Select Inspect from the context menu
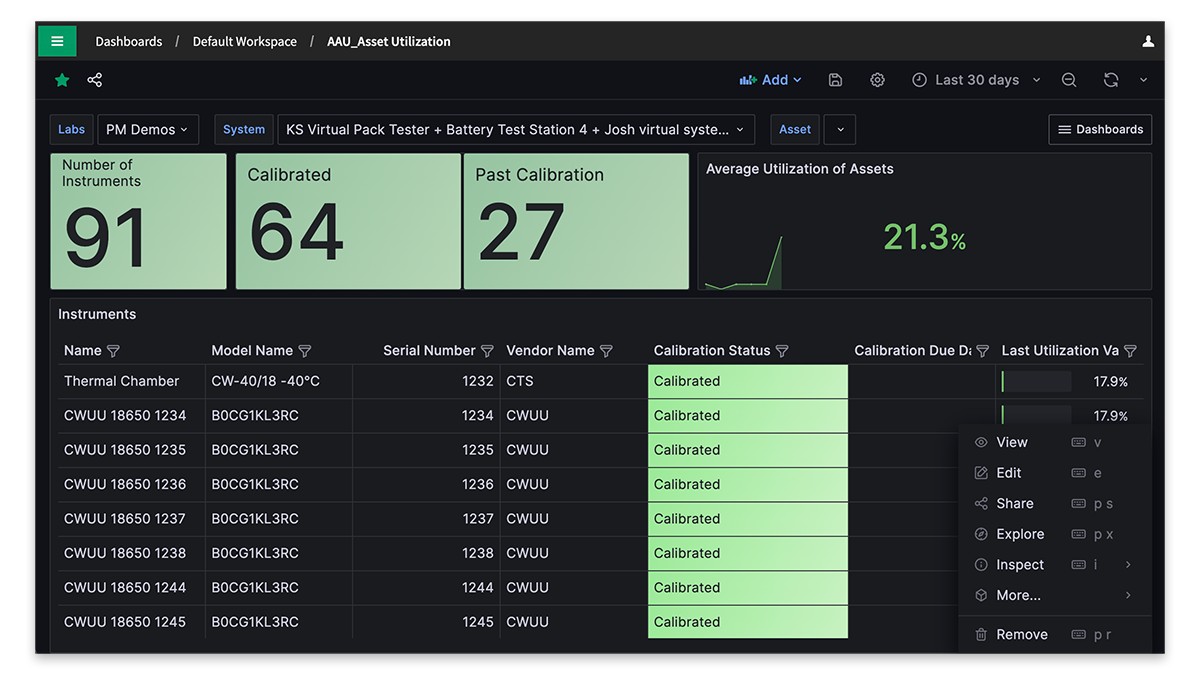 point(1020,565)
